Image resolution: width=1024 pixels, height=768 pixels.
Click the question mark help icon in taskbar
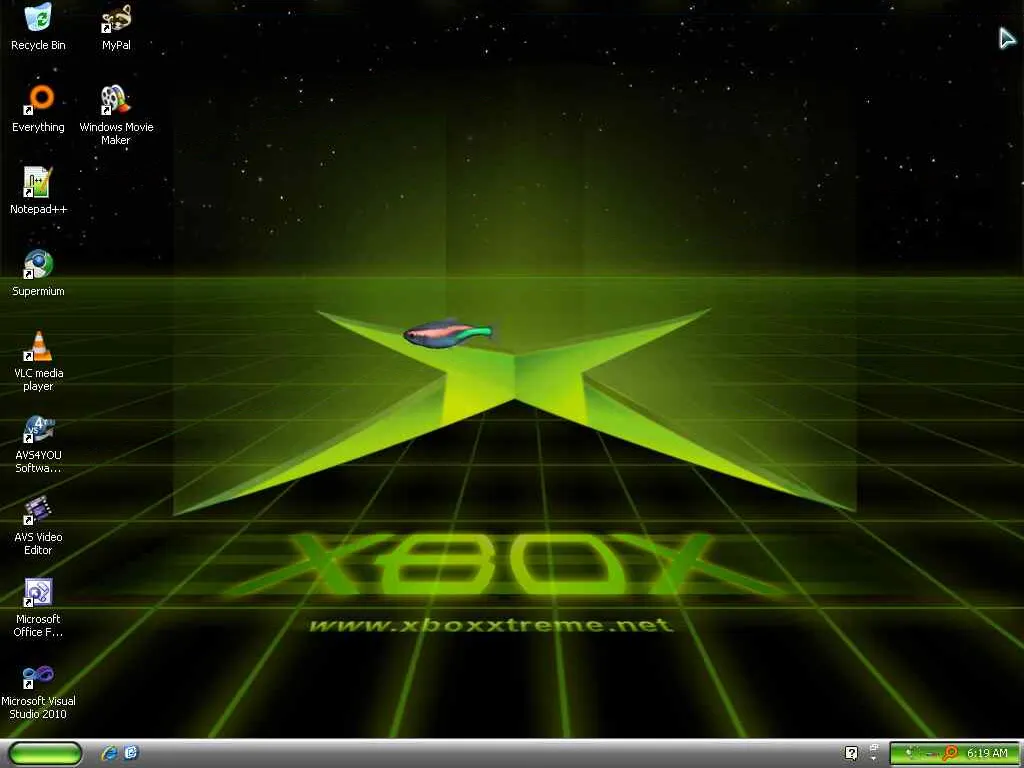851,753
